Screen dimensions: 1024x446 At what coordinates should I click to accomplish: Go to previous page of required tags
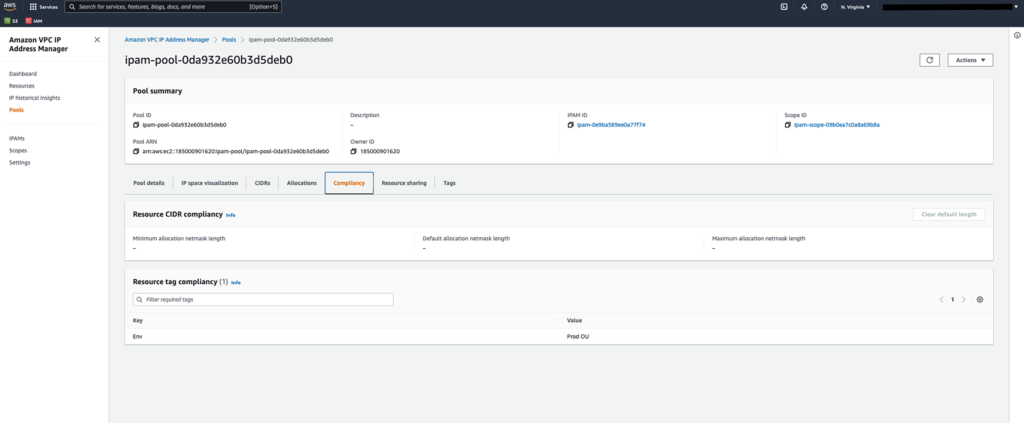tap(941, 300)
